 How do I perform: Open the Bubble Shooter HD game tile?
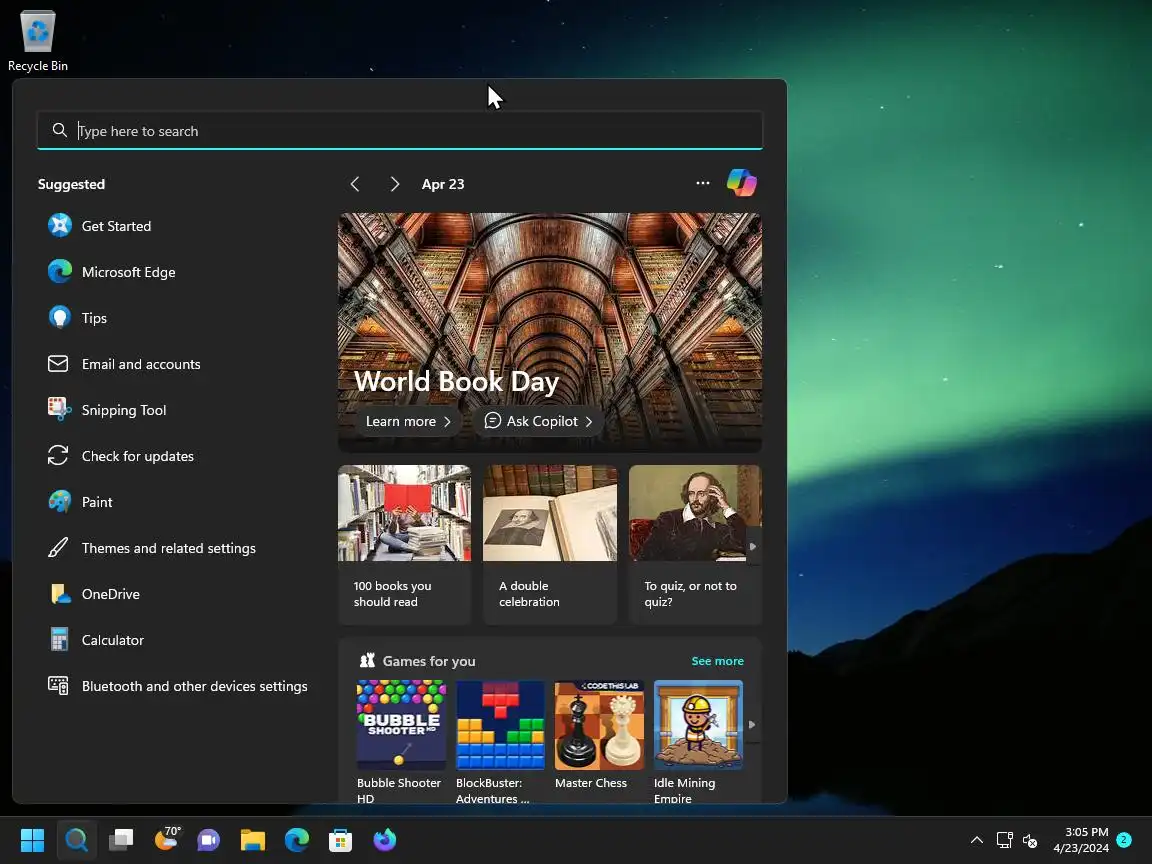[401, 742]
